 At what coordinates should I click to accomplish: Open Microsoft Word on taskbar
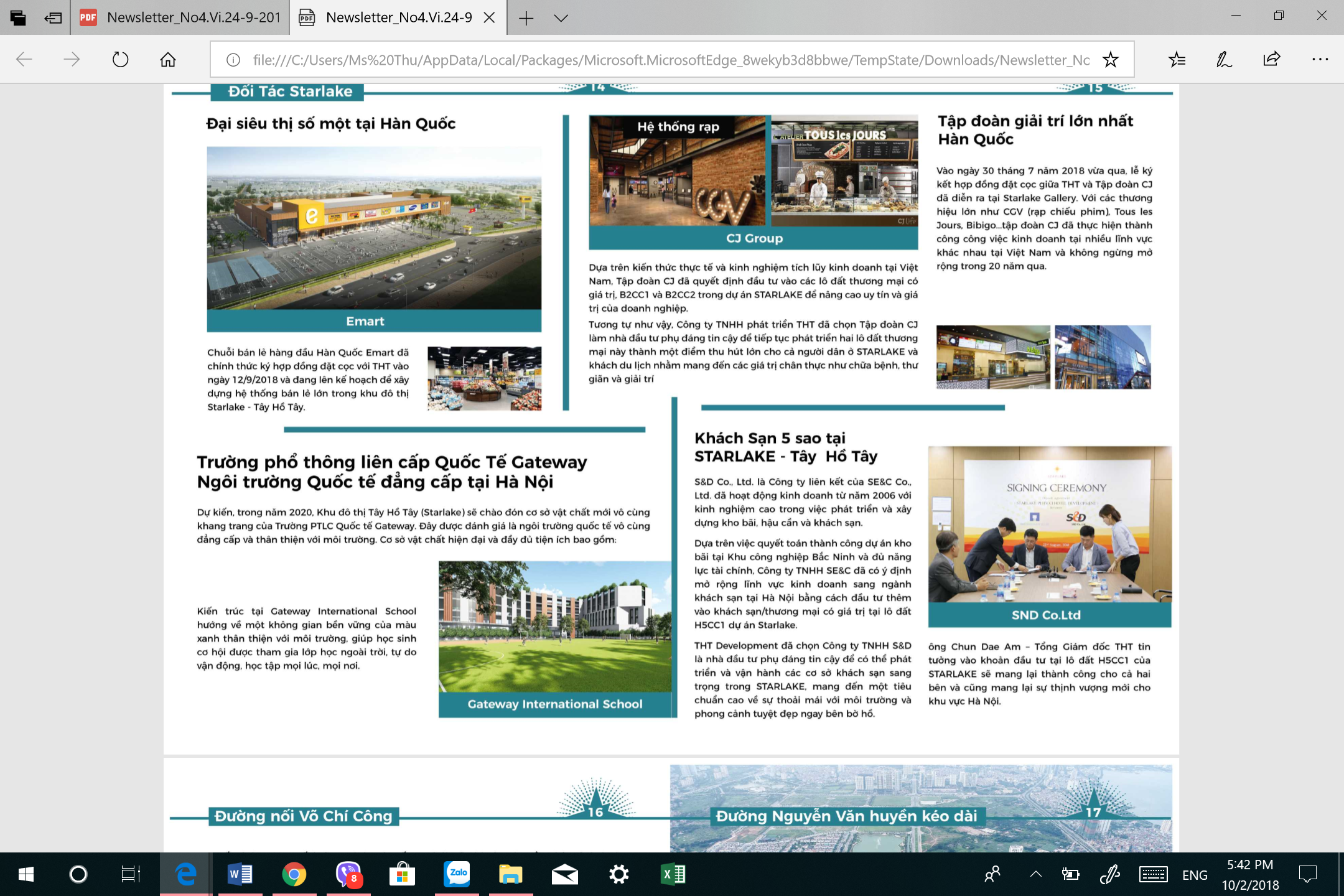tap(240, 874)
